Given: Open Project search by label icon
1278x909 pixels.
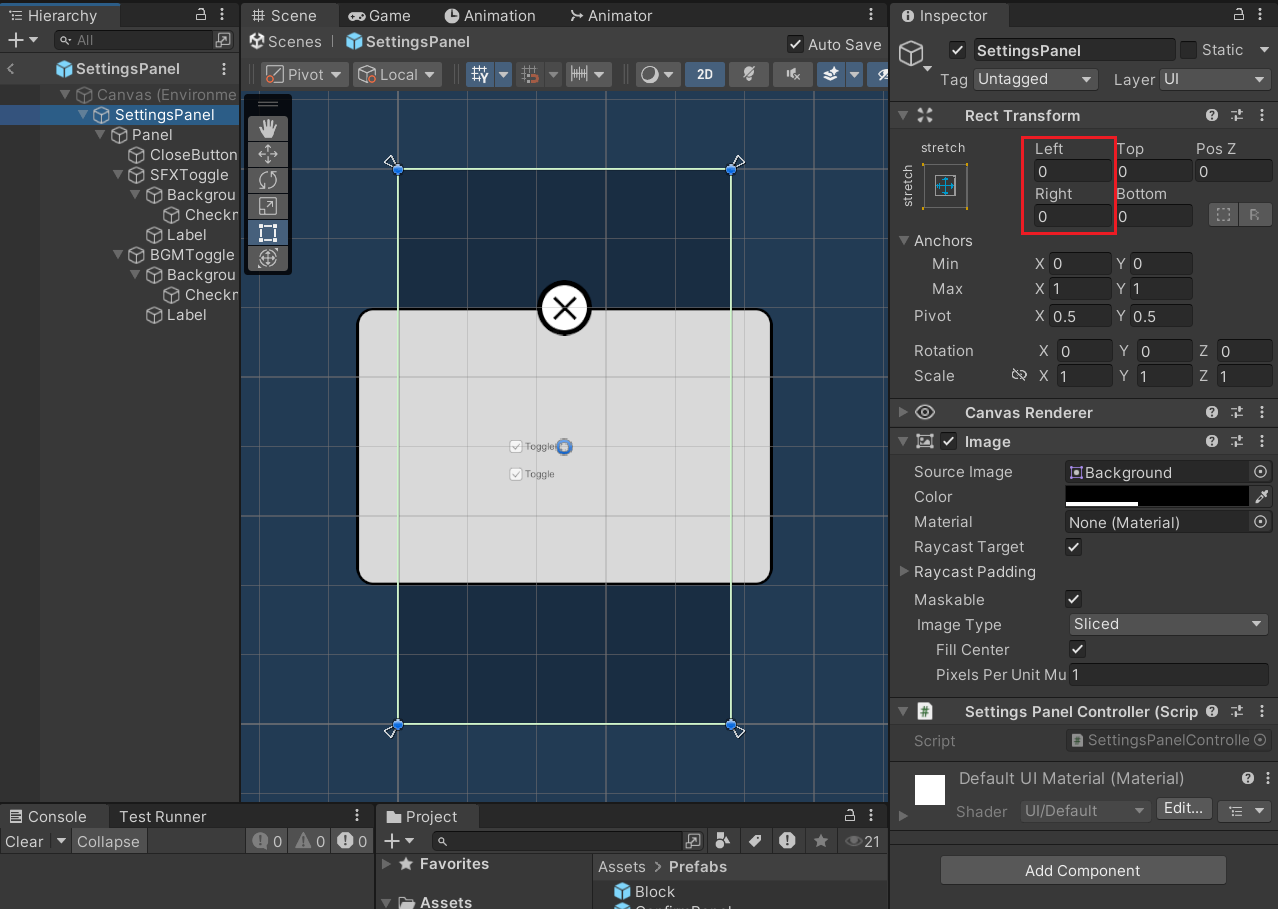Looking at the screenshot, I should (755, 841).
